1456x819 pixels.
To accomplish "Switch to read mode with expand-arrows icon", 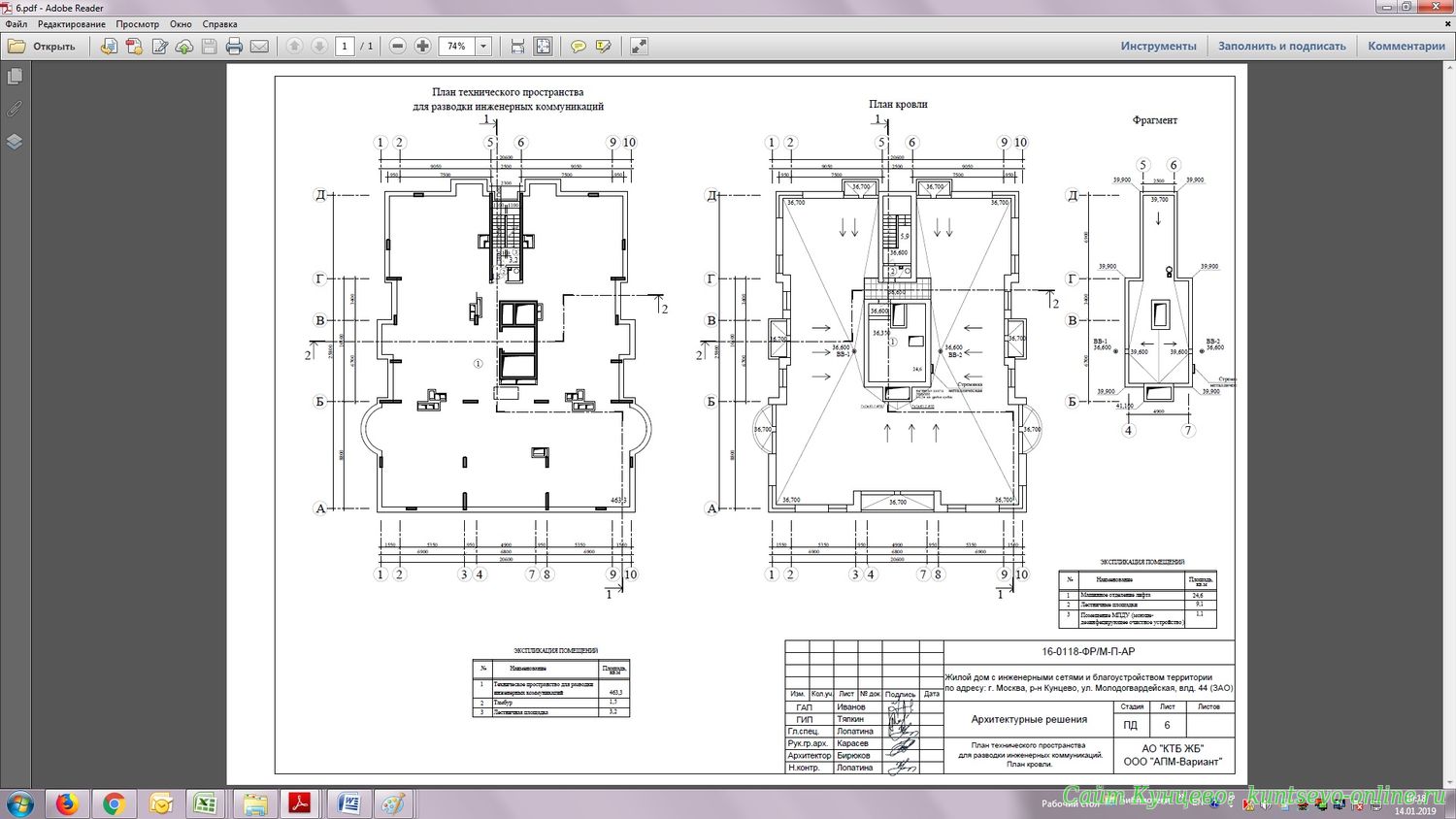I will [x=639, y=46].
